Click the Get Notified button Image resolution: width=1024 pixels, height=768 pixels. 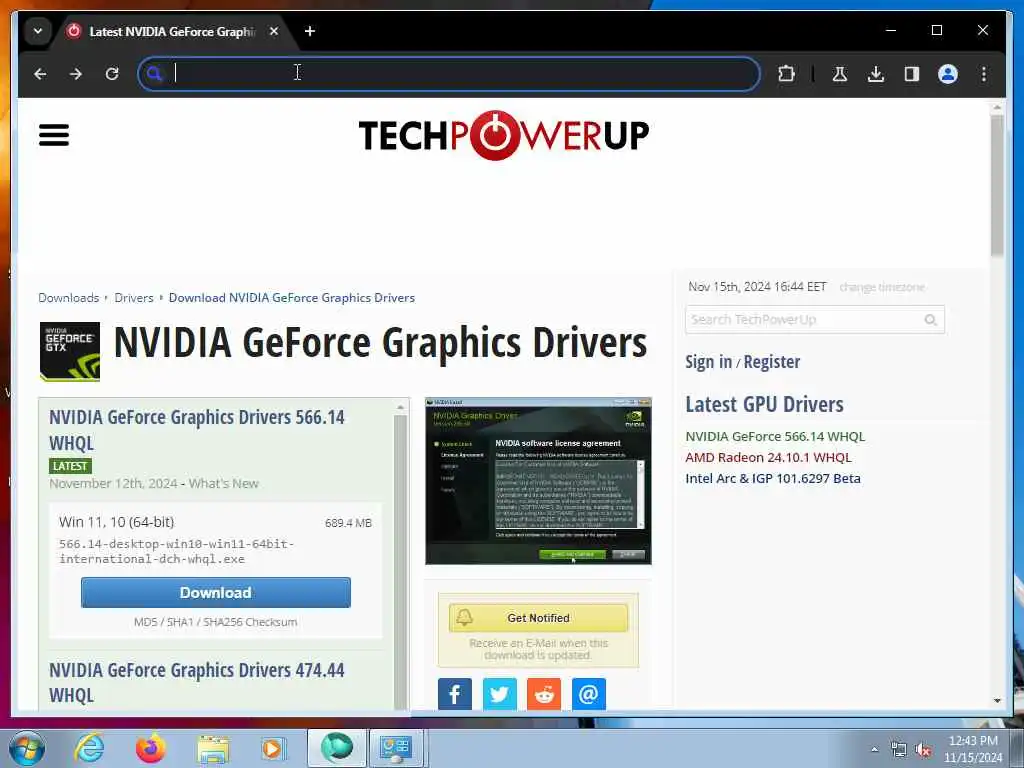point(538,618)
